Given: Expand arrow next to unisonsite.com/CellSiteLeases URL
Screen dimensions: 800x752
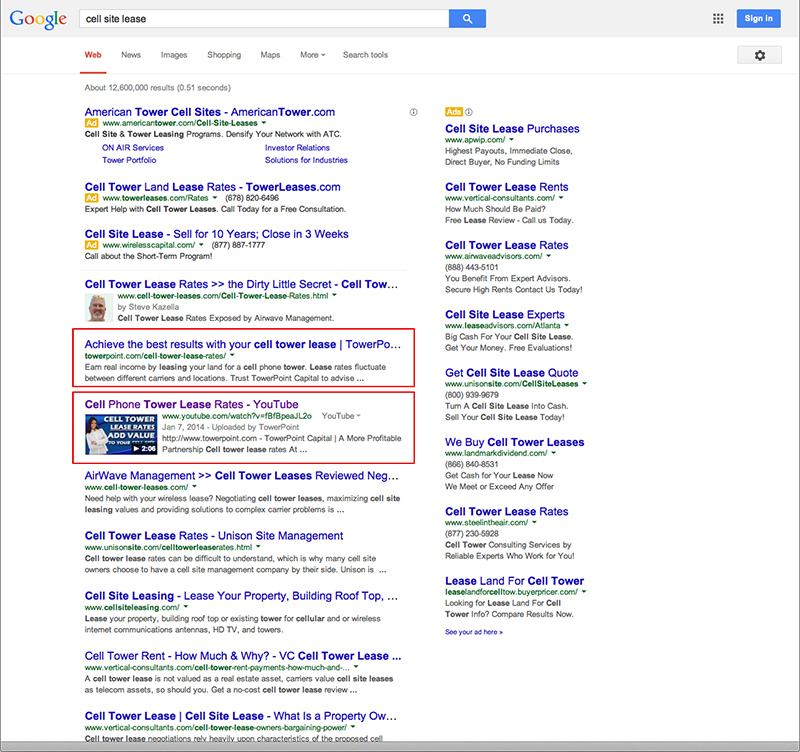Looking at the screenshot, I should pyautogui.click(x=585, y=384).
